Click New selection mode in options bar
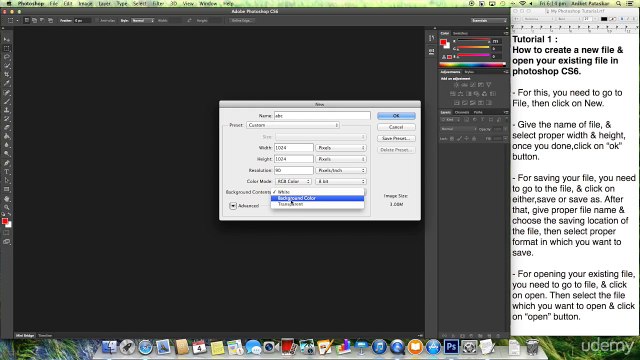The width and height of the screenshot is (640, 360). 27,20
